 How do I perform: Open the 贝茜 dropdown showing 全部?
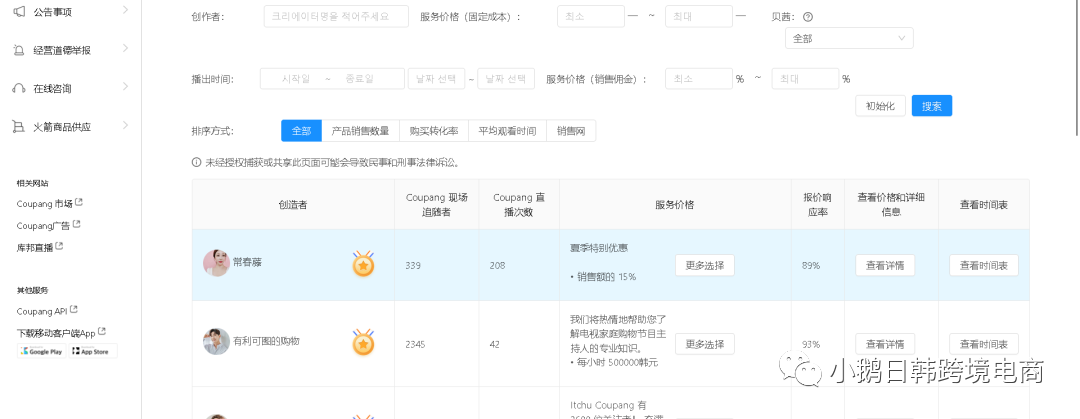(849, 39)
